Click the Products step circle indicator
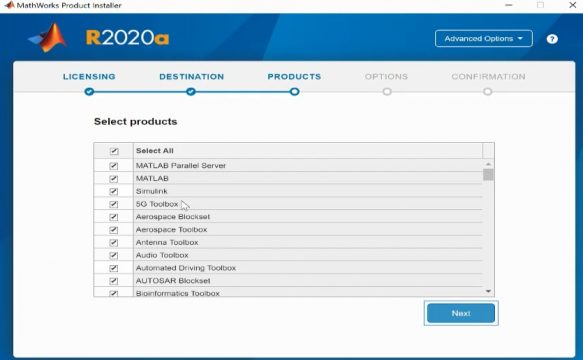This screenshot has height=360, width=583. tap(294, 91)
